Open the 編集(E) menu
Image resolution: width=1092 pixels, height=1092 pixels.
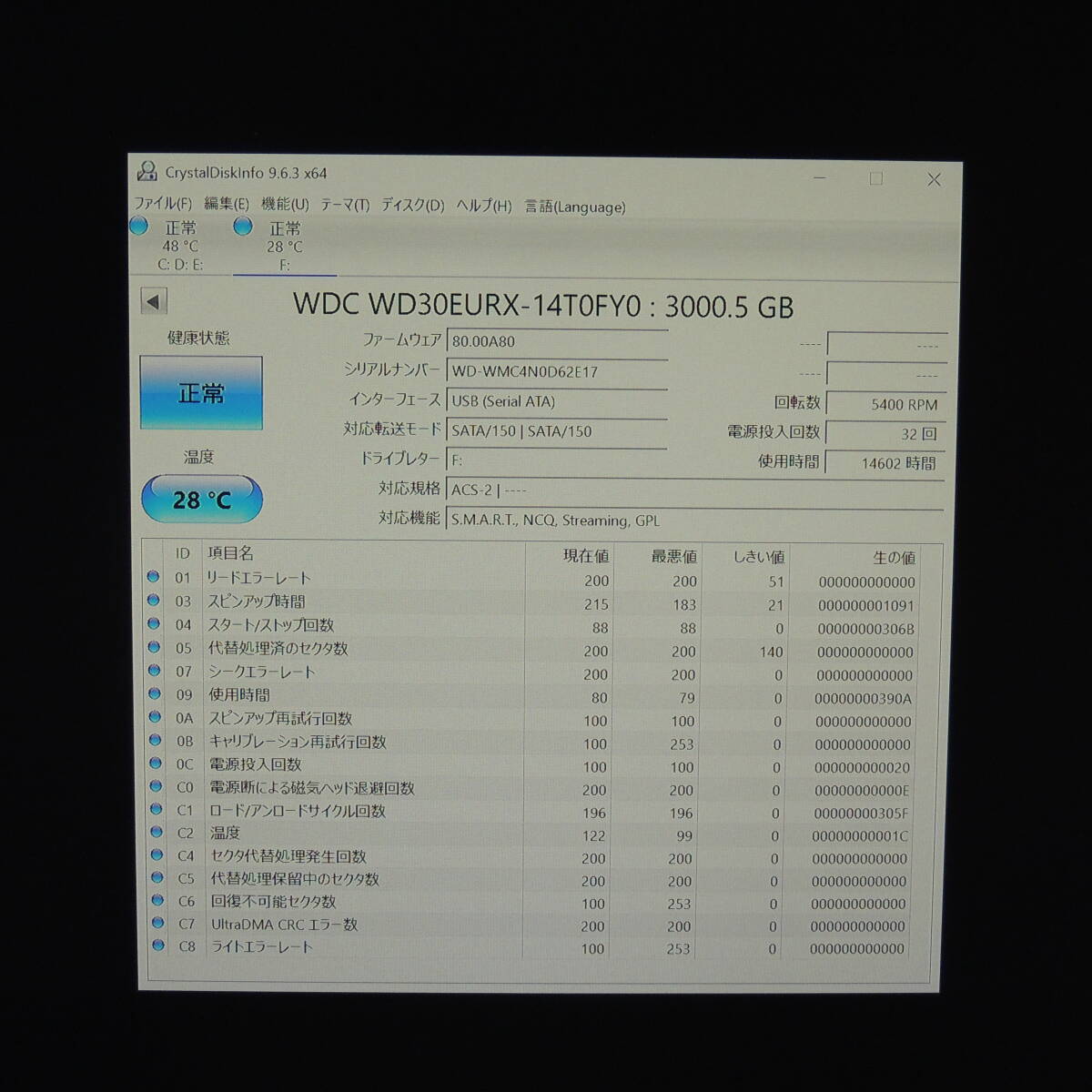click(226, 205)
